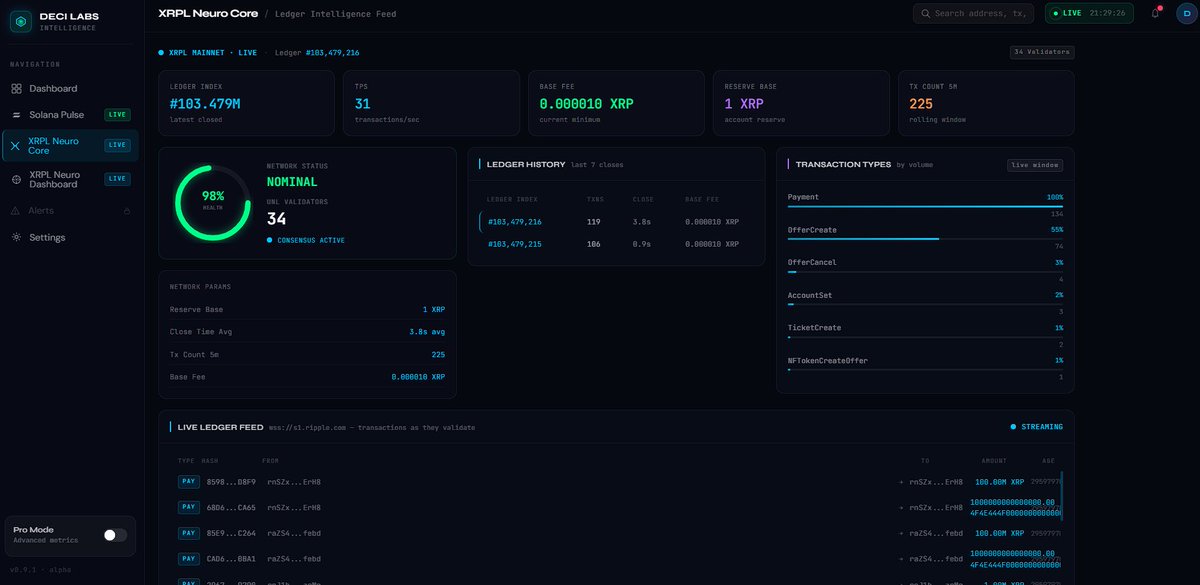
Task: Open Settings navigation item
Action: (x=71, y=238)
